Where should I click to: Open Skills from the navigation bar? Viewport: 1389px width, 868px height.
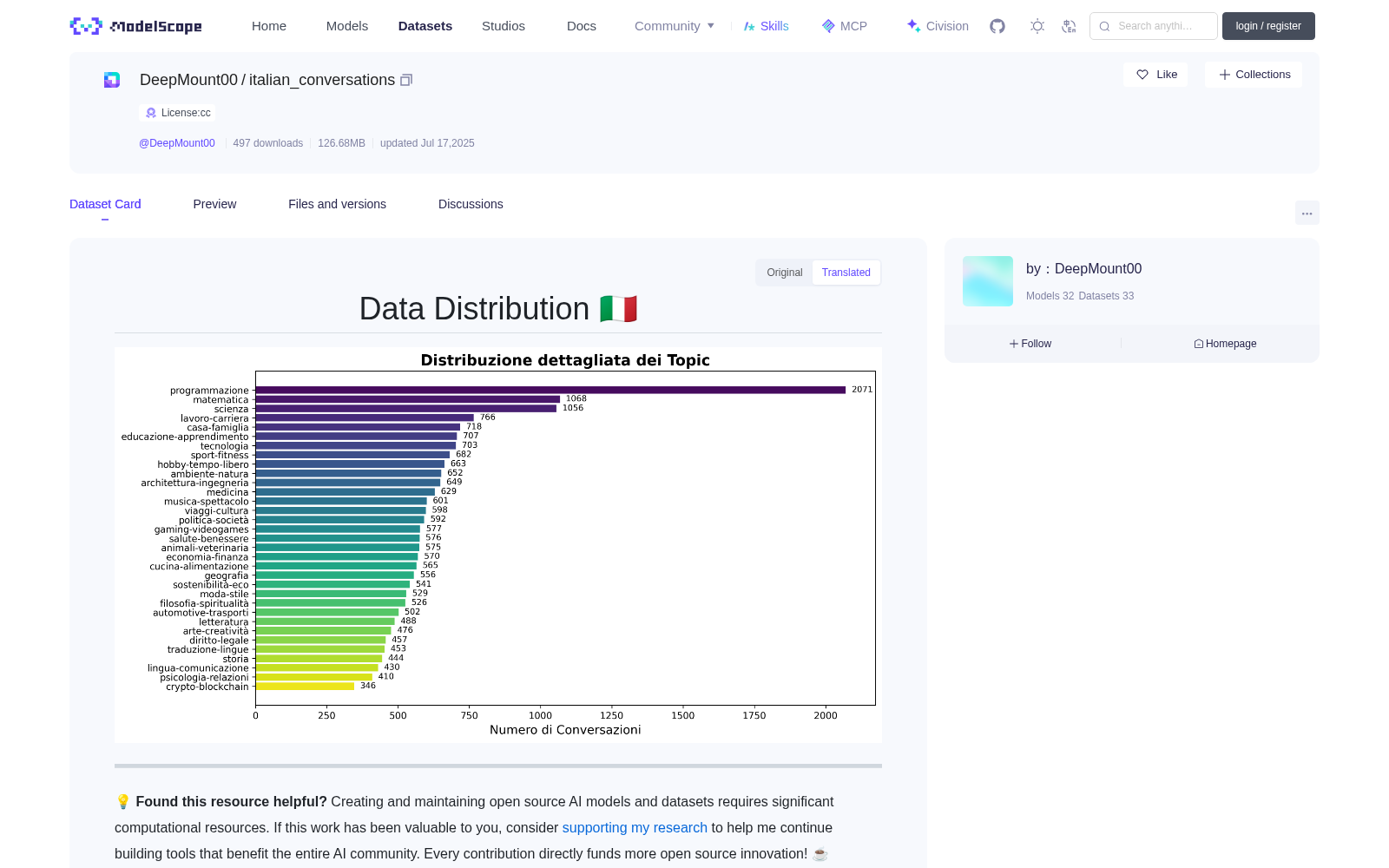(766, 26)
